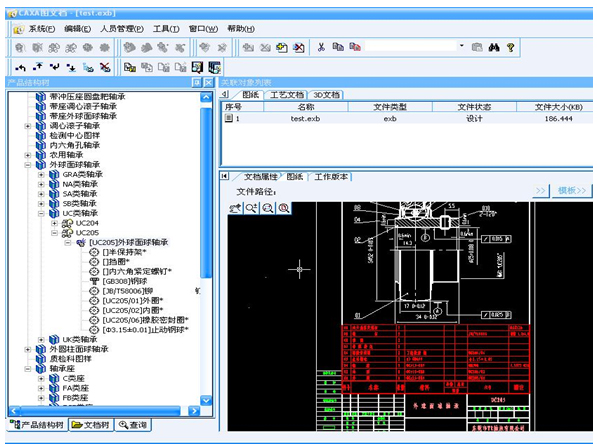Expand the 调心滚子轴承 tree node
Image resolution: width=597 pixels, height=447 pixels.
pyautogui.click(x=27, y=126)
